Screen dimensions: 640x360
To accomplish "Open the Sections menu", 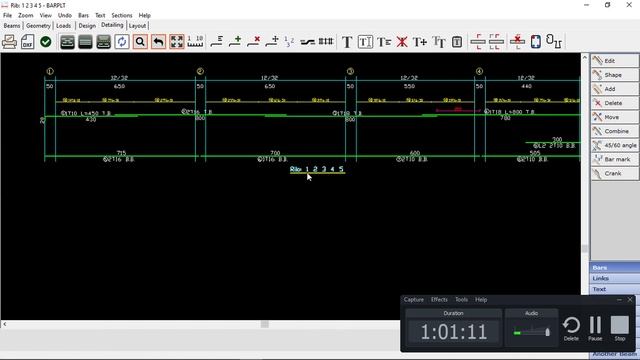I will pyautogui.click(x=122, y=15).
